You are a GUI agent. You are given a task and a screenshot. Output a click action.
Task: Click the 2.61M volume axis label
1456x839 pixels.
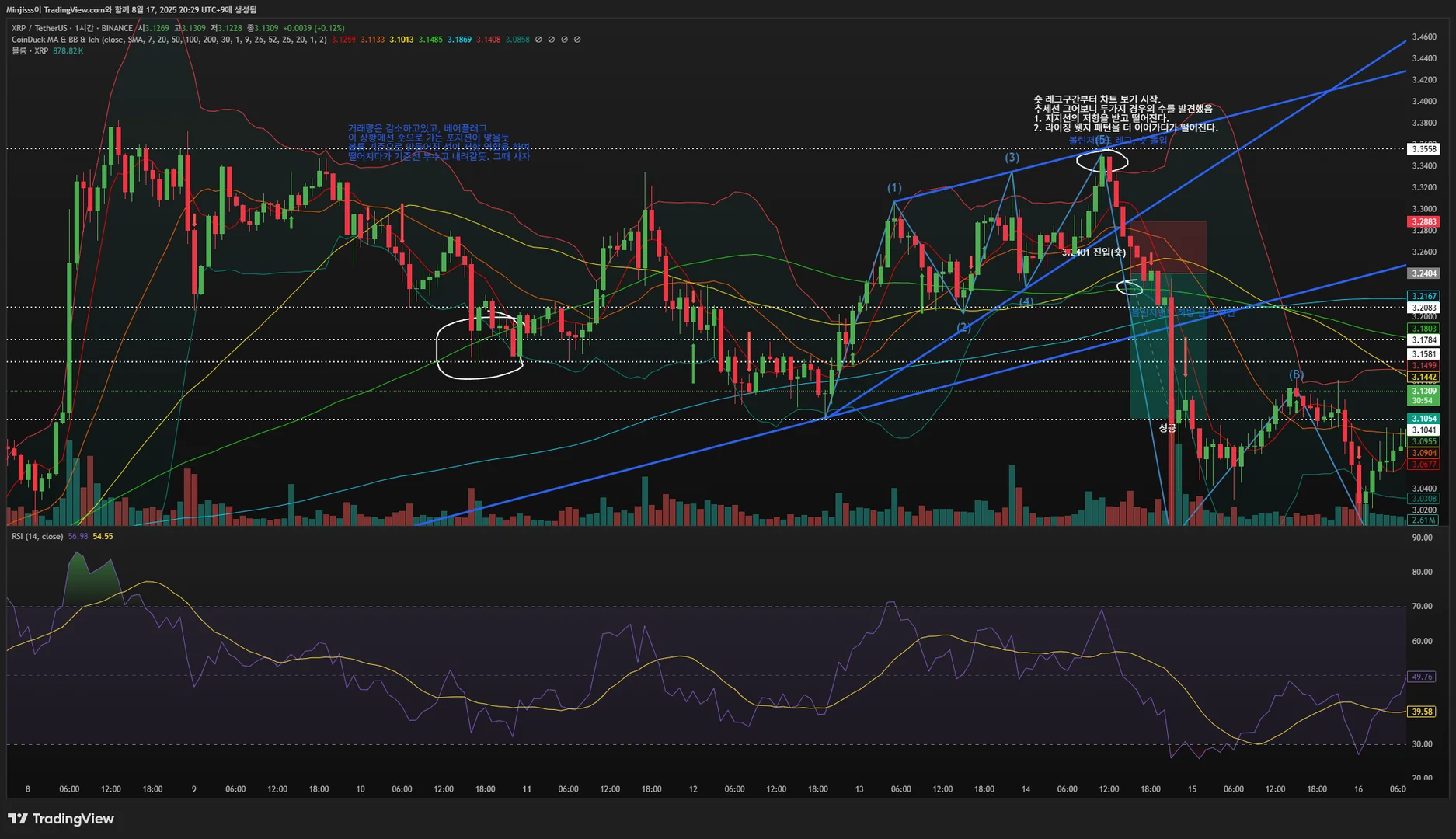click(1424, 520)
